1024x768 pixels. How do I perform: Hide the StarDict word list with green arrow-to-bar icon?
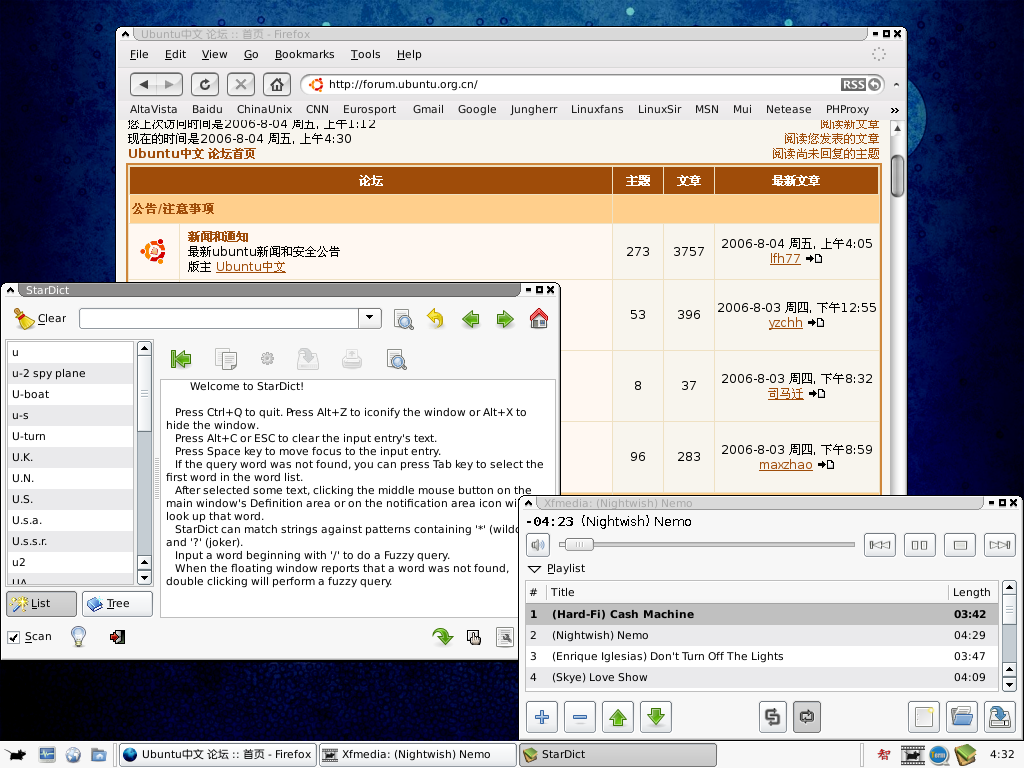click(181, 359)
